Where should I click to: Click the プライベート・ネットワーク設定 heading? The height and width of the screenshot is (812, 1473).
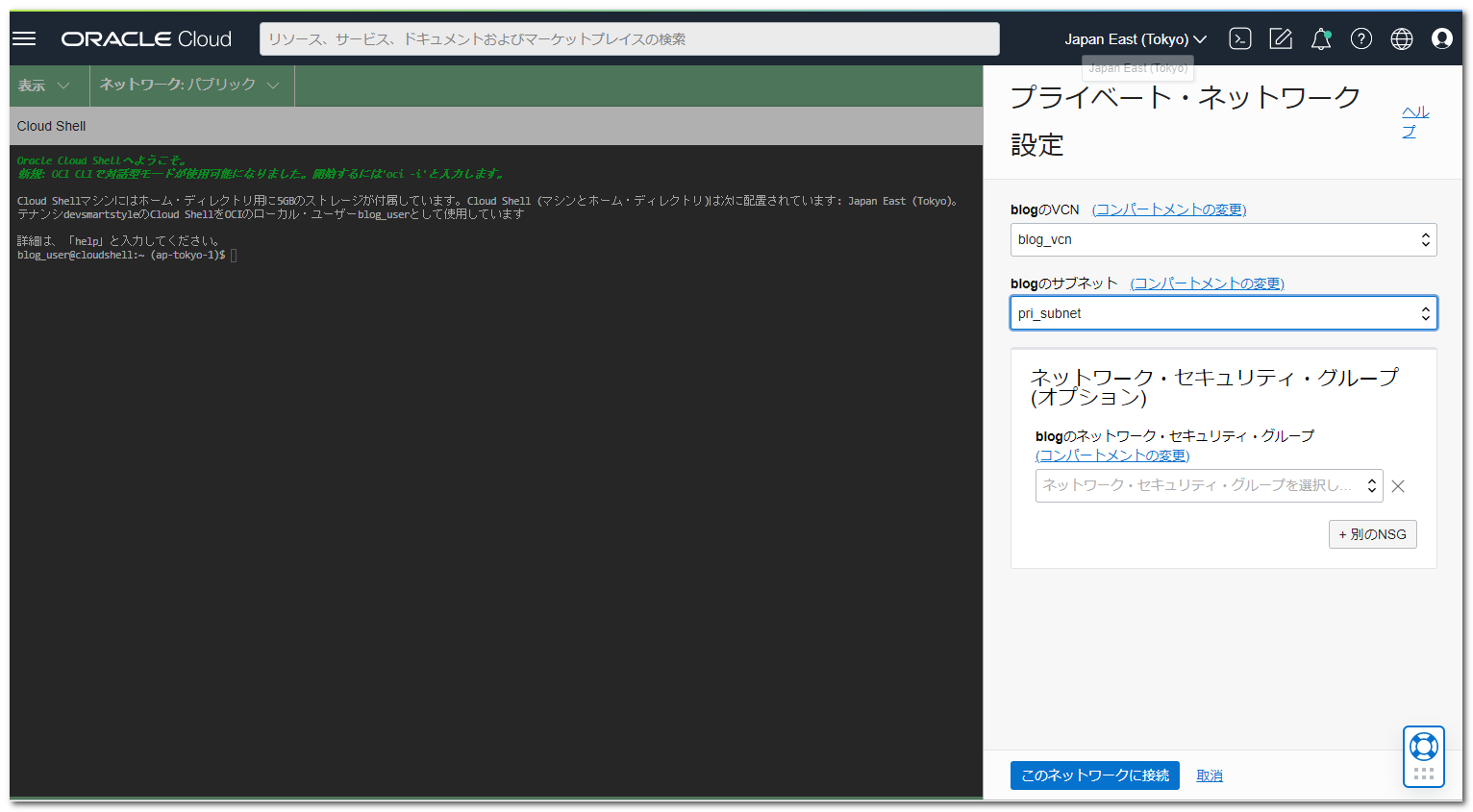(x=1186, y=121)
